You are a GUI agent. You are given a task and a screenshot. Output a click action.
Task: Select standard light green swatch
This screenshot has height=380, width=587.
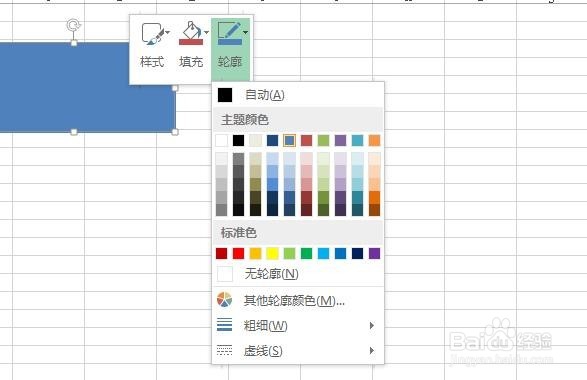click(289, 253)
